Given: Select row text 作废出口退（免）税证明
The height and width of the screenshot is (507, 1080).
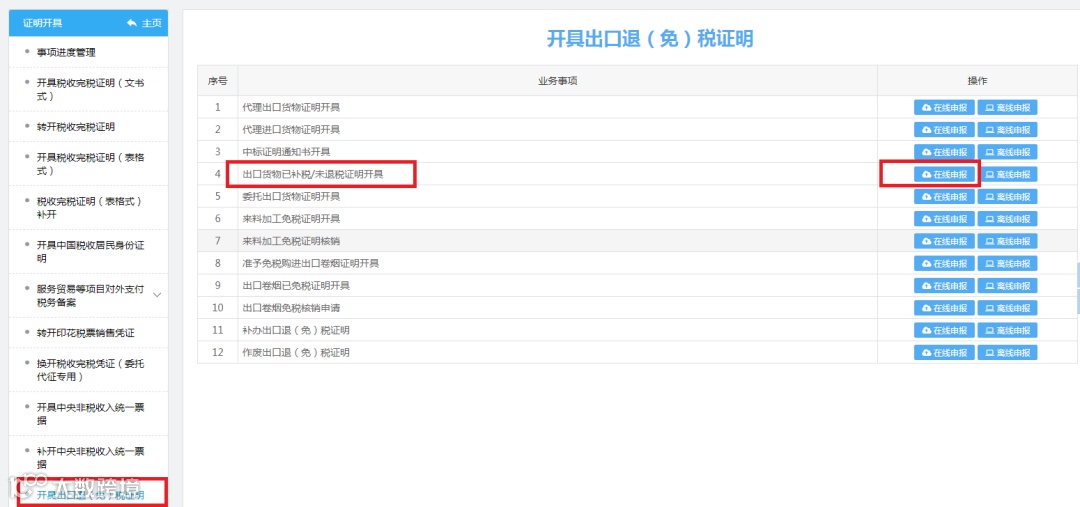Looking at the screenshot, I should click(296, 353).
